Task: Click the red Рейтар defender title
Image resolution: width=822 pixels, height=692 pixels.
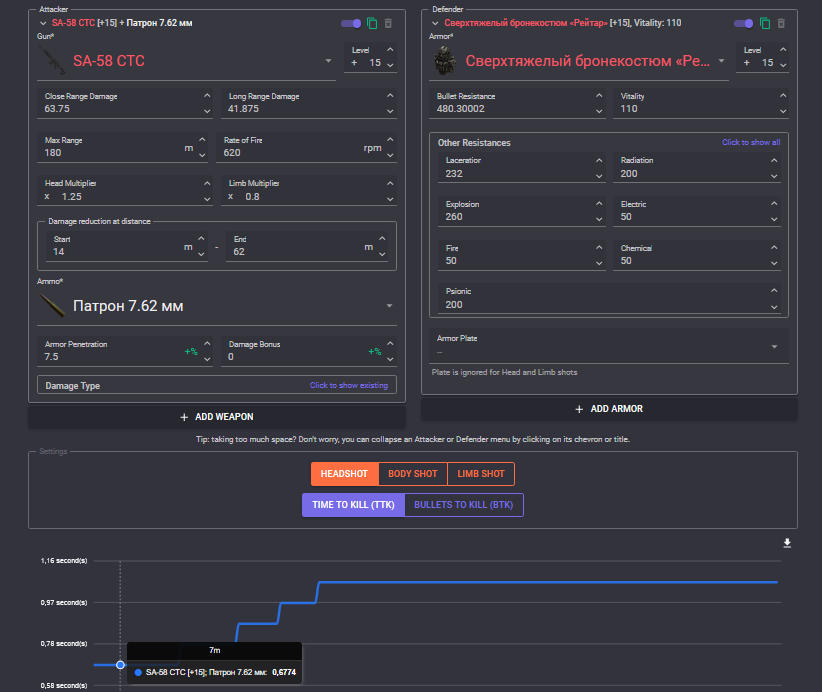Action: point(526,23)
